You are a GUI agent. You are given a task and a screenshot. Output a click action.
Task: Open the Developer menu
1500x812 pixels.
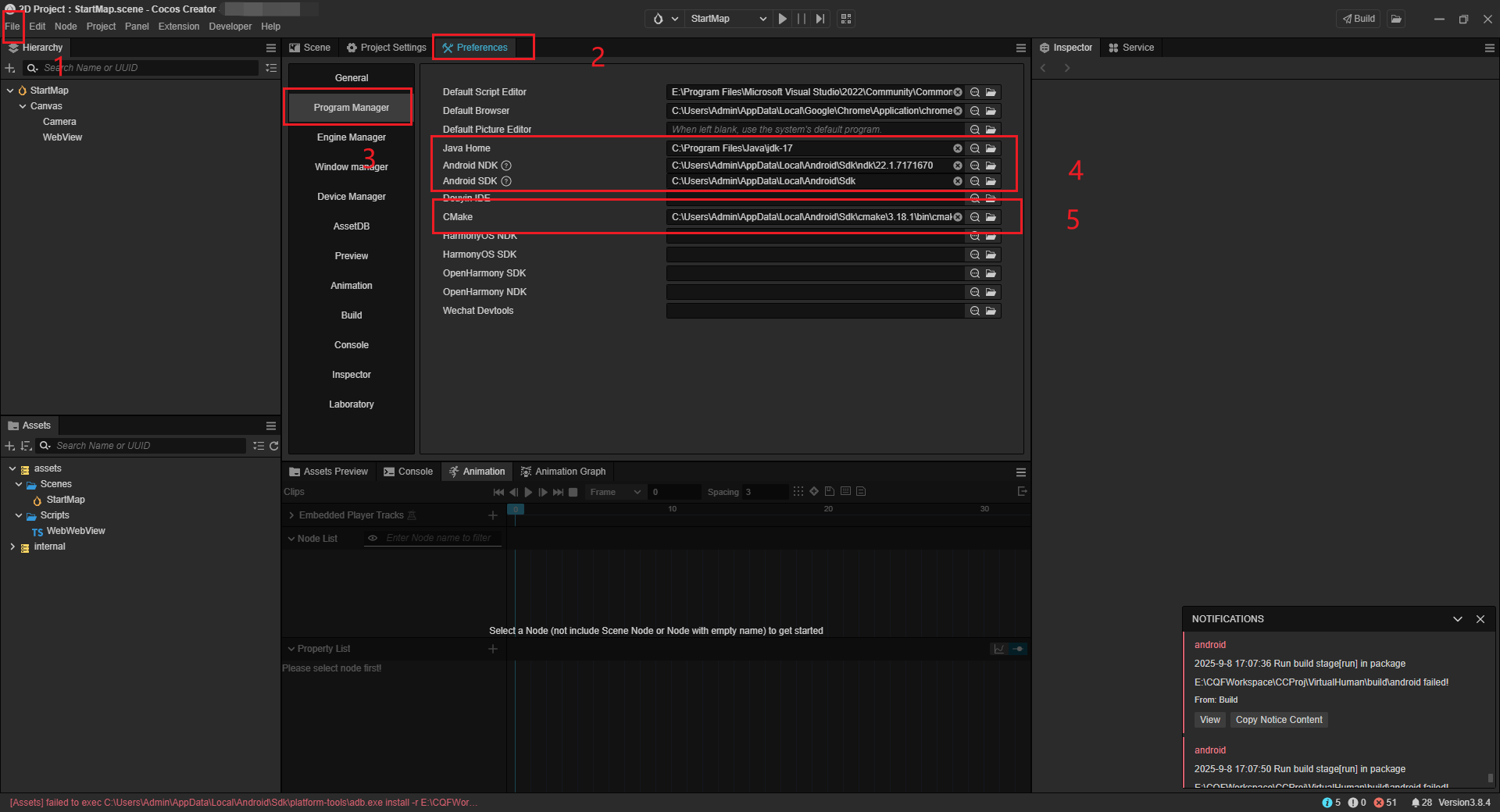[x=230, y=27]
